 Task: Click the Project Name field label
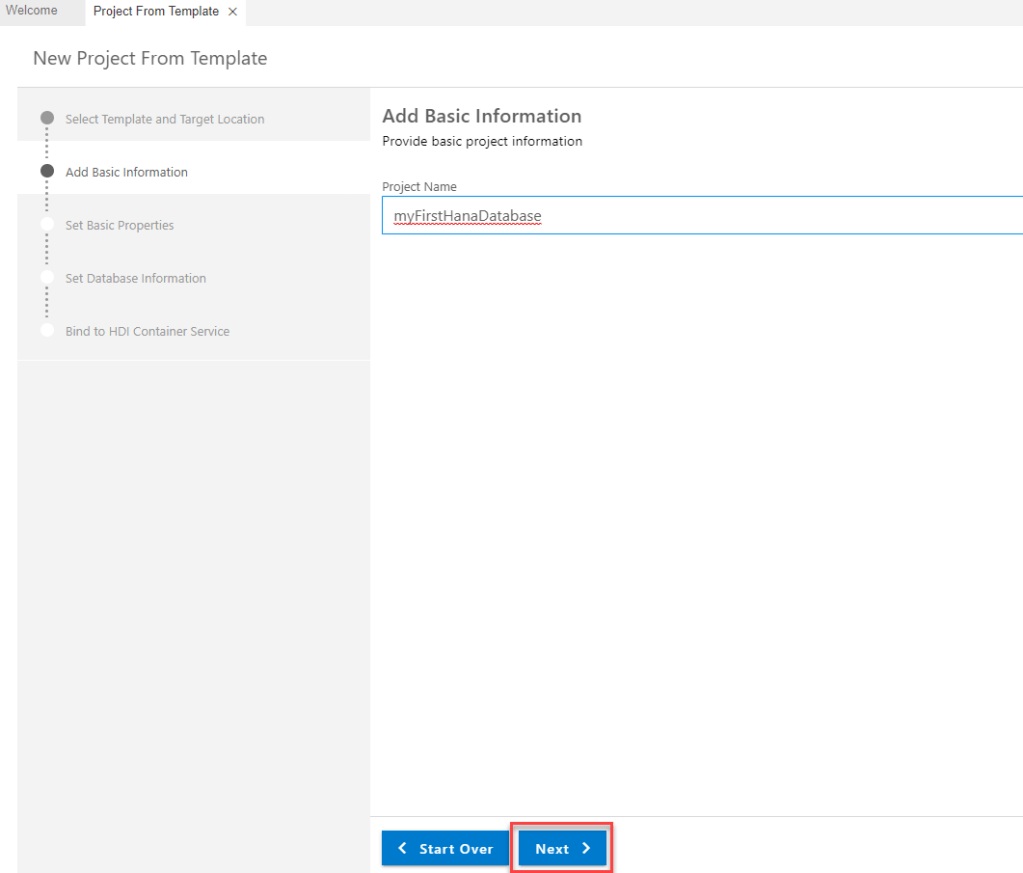click(419, 187)
